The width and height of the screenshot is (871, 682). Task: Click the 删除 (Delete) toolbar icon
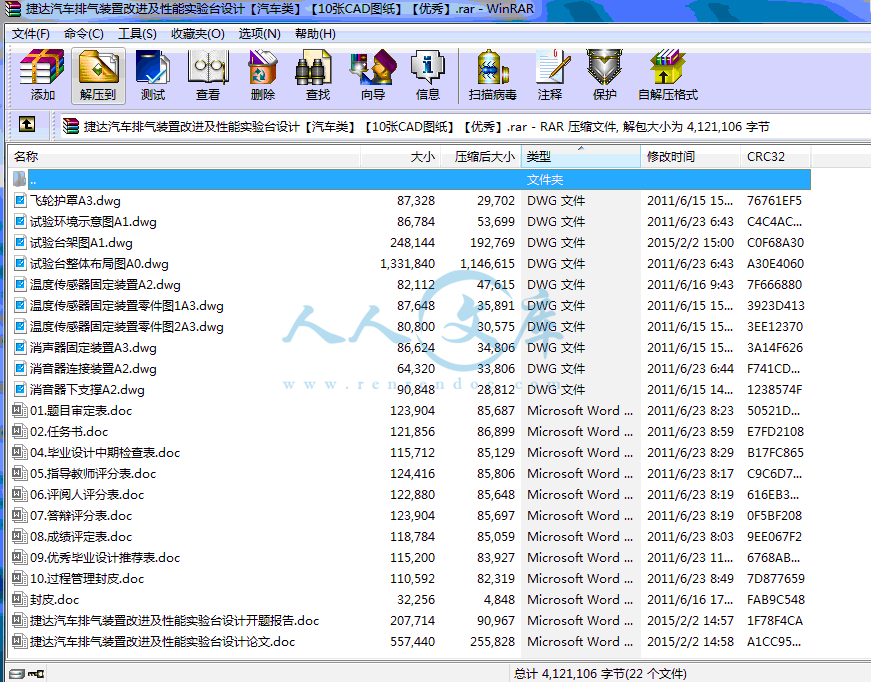(263, 75)
